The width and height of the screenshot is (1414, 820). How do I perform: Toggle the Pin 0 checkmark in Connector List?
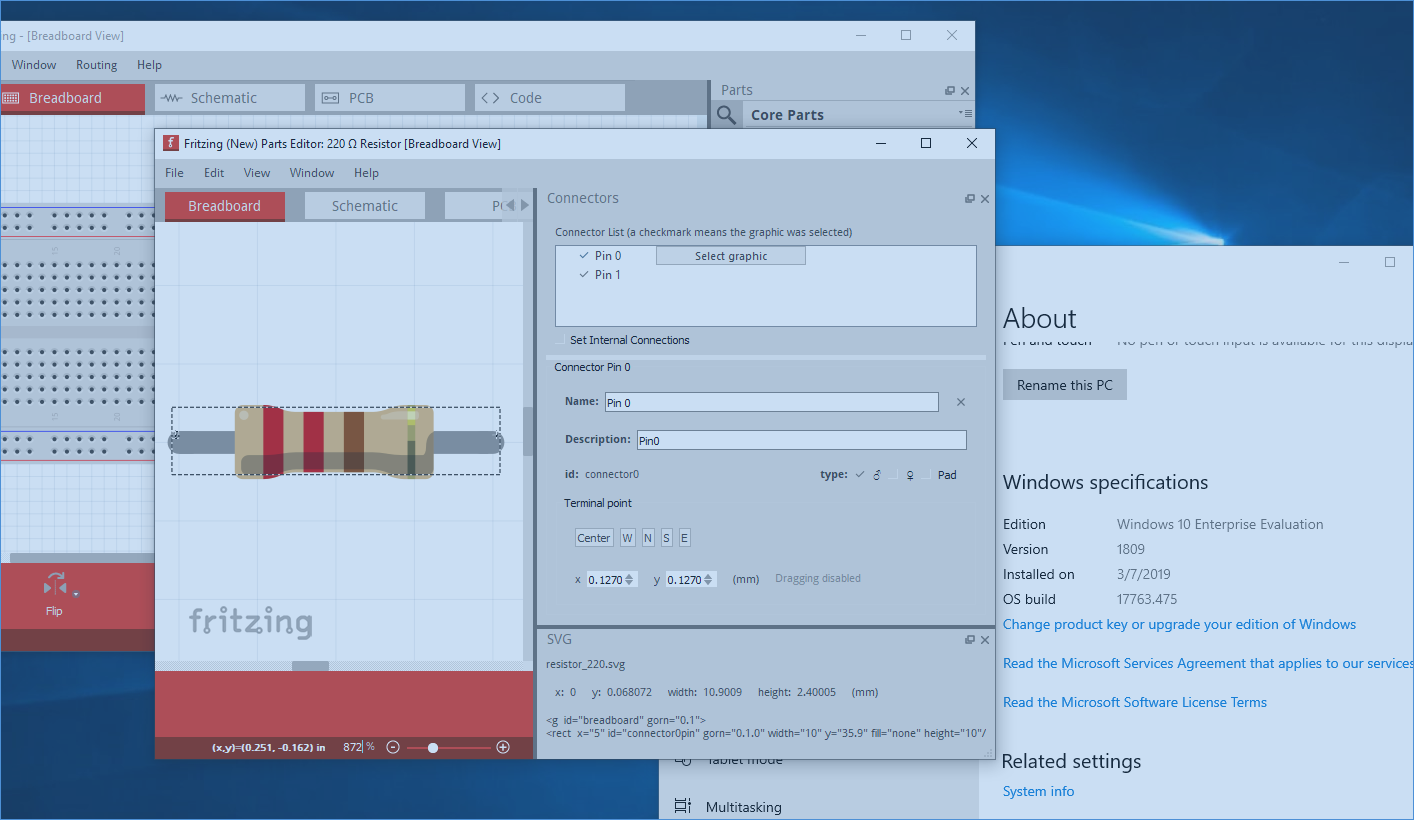[582, 255]
